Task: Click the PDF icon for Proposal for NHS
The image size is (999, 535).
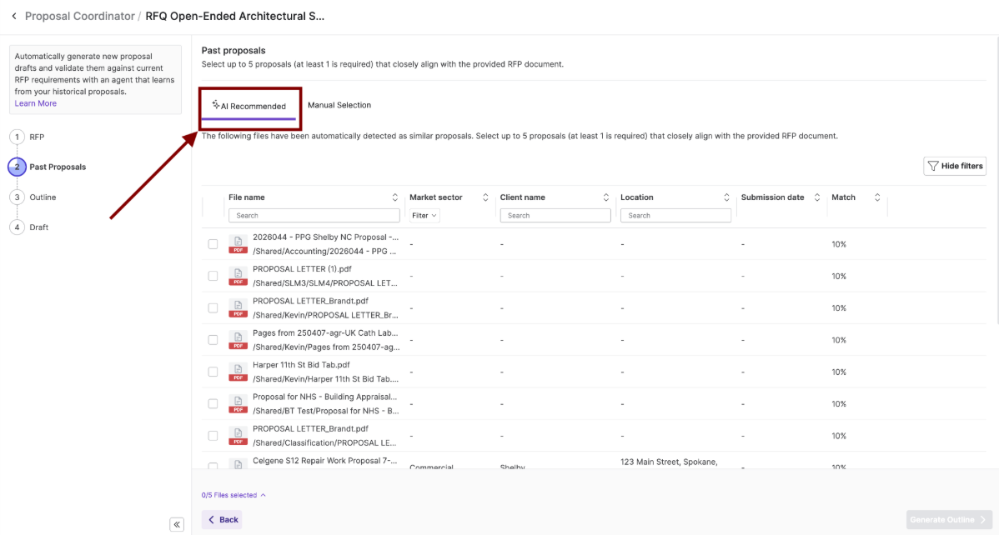Action: pyautogui.click(x=238, y=404)
